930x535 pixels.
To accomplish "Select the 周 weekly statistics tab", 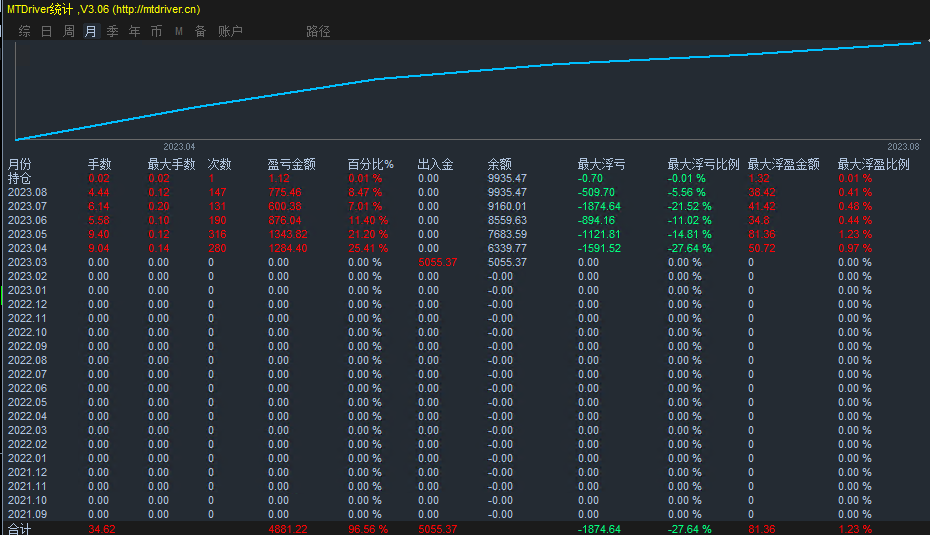I will tap(69, 31).
